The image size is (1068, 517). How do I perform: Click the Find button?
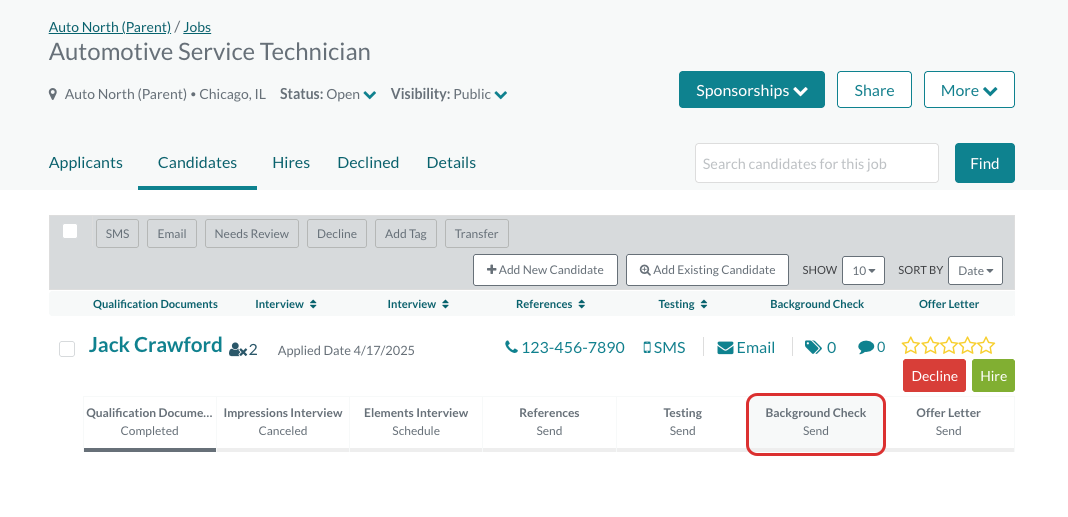point(985,163)
